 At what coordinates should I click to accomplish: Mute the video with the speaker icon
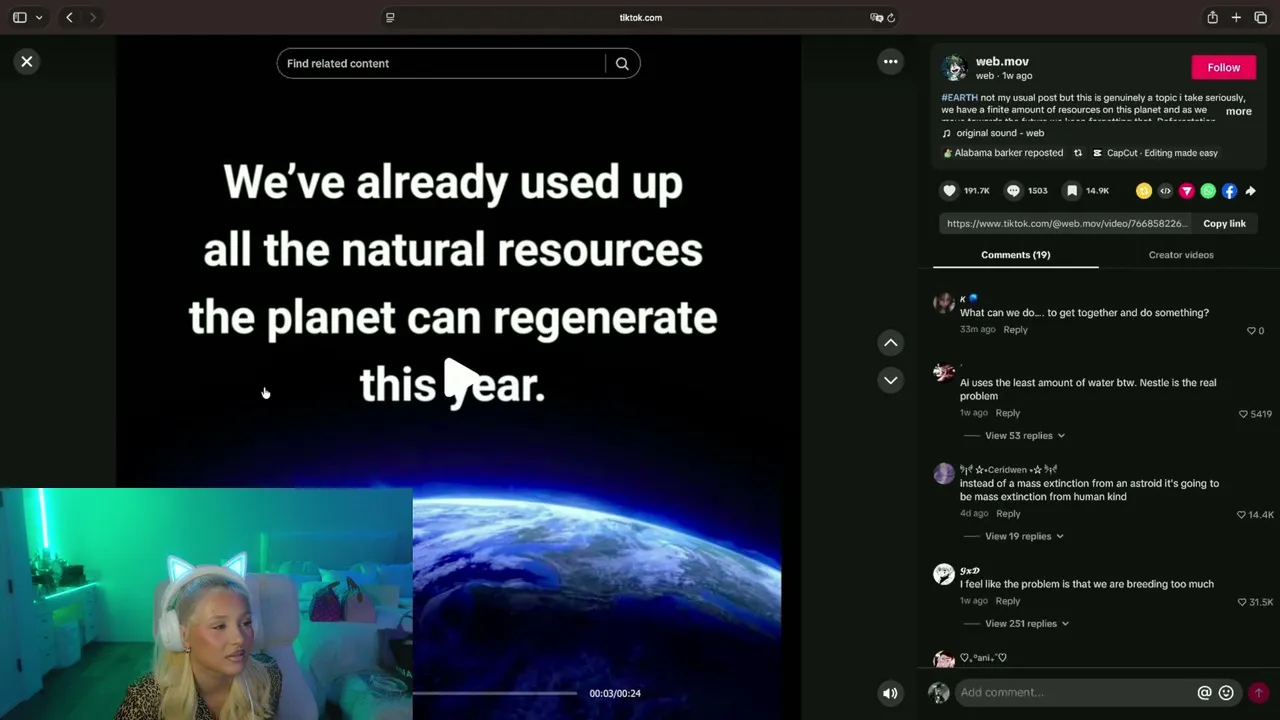coord(890,693)
